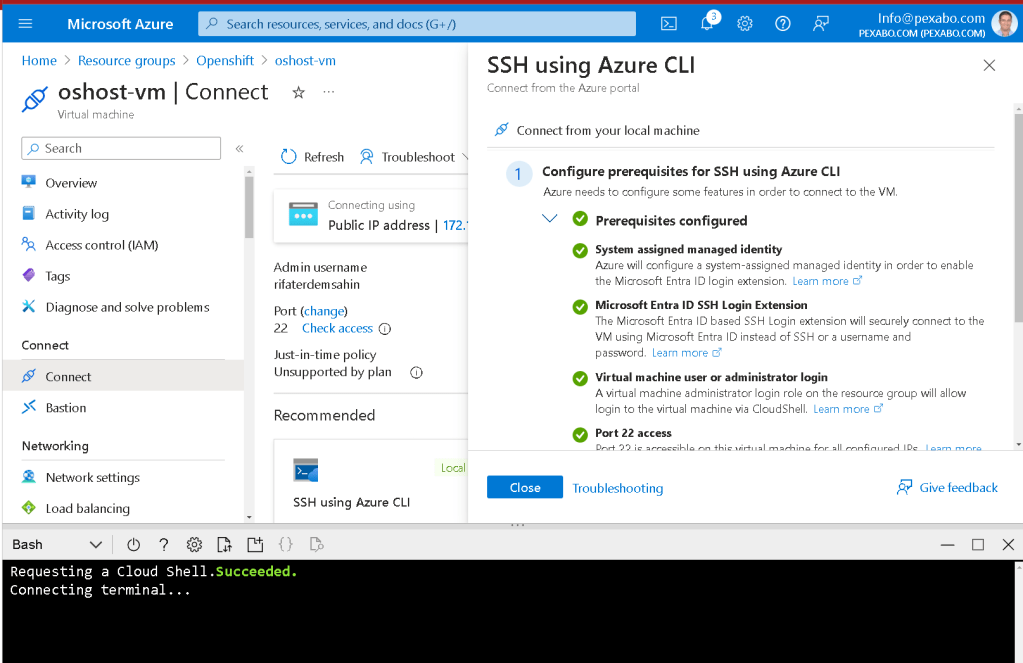Favorite oshost-vm with the star icon
Viewport: 1023px width, 663px height.
(x=298, y=93)
